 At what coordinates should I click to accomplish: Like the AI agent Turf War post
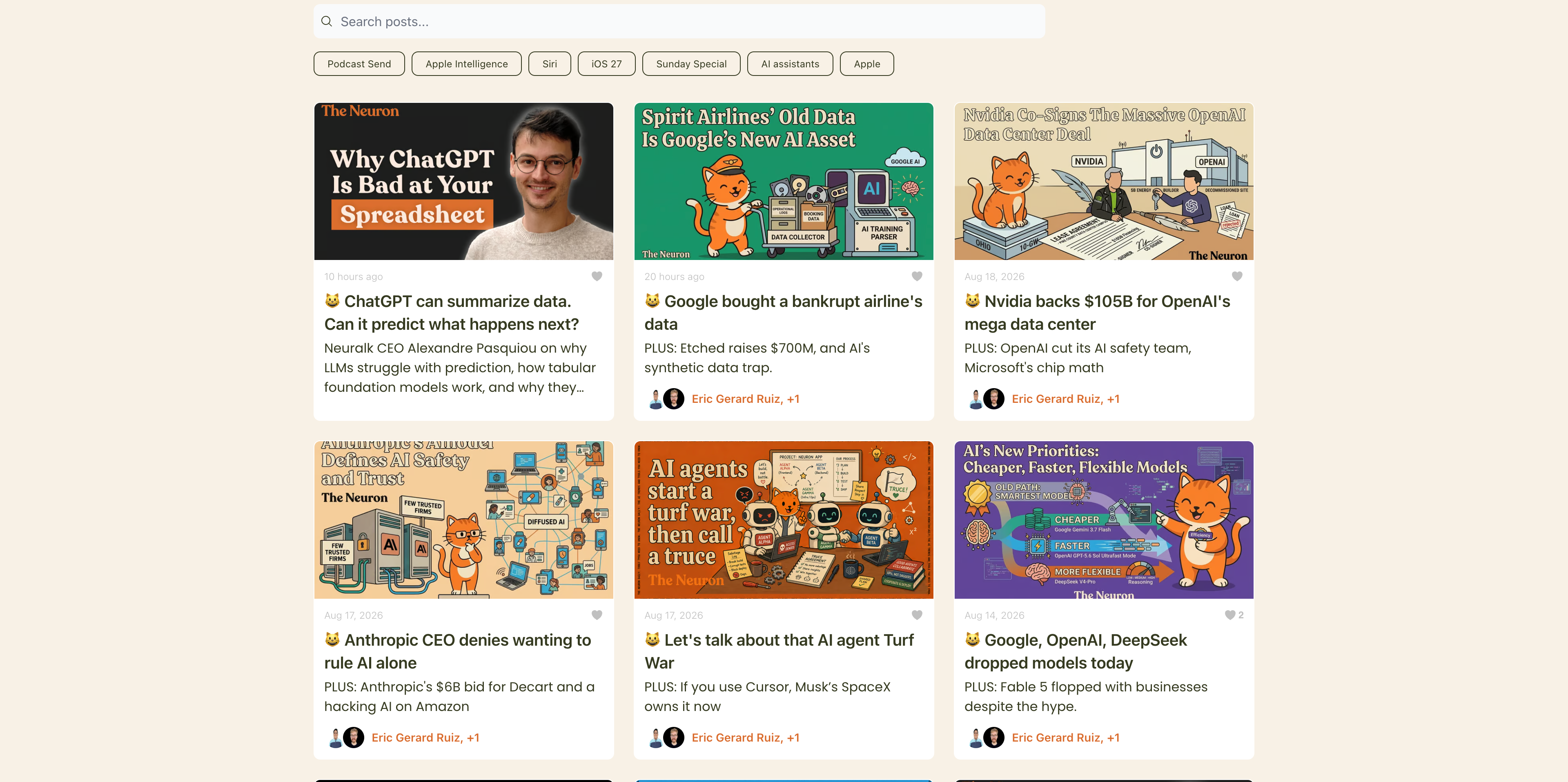[917, 615]
